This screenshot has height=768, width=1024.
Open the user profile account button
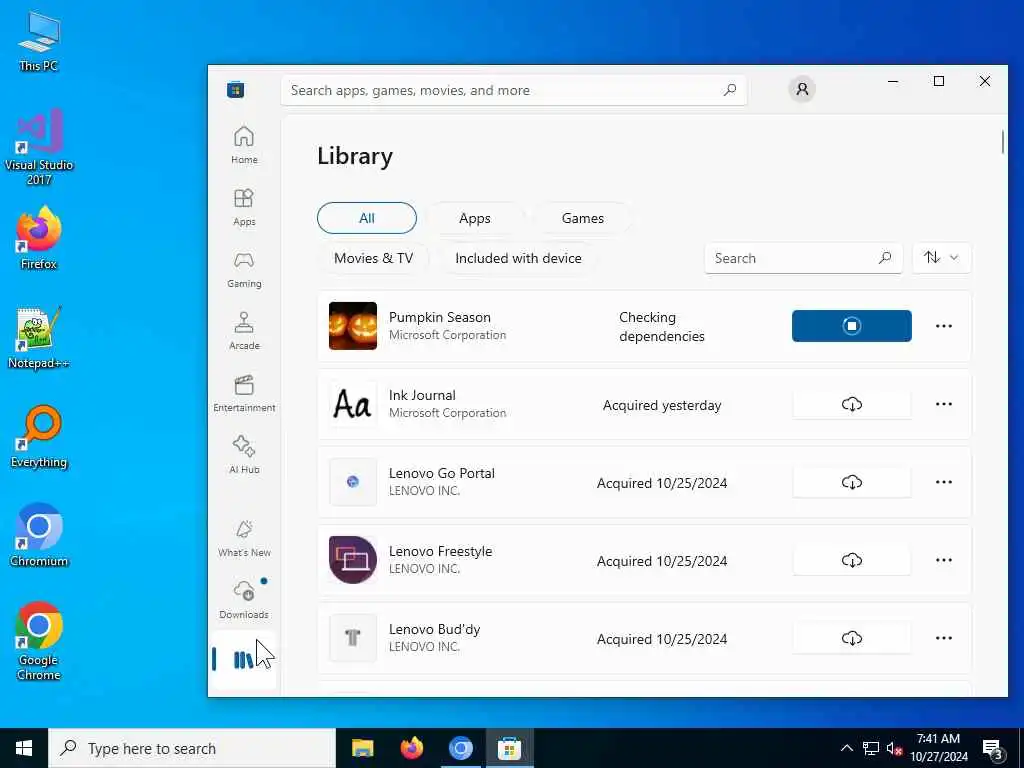point(802,89)
